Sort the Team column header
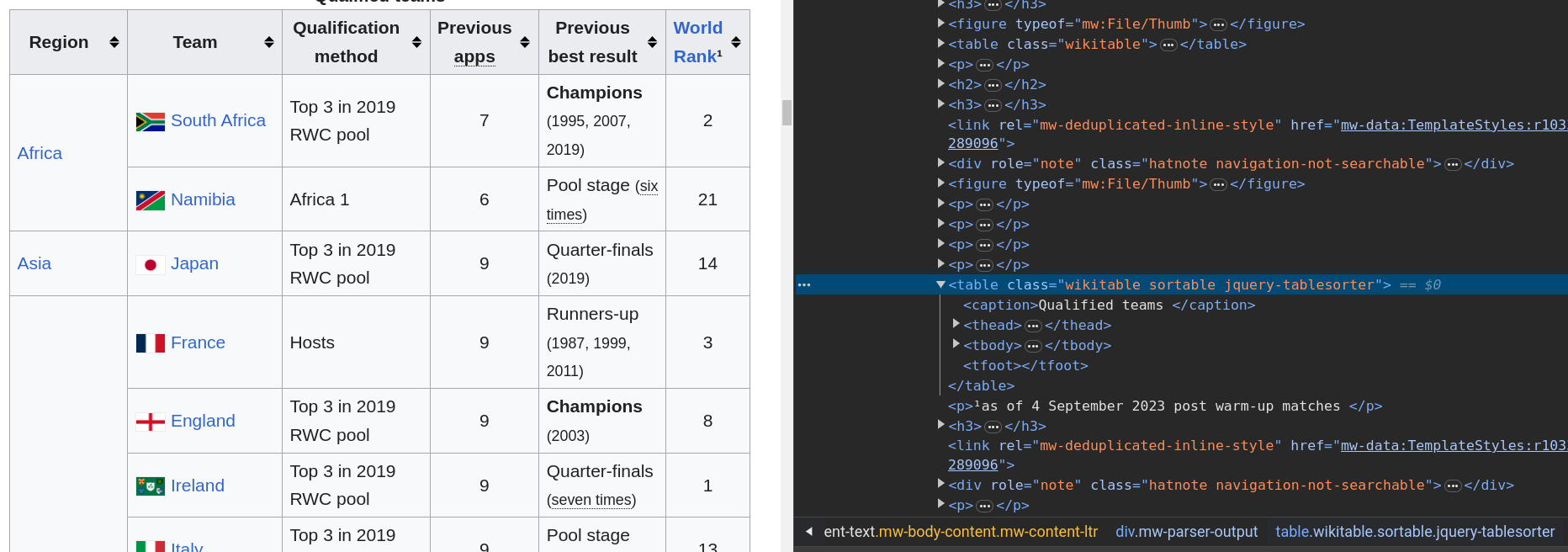This screenshot has width=1568, height=552. pos(268,42)
